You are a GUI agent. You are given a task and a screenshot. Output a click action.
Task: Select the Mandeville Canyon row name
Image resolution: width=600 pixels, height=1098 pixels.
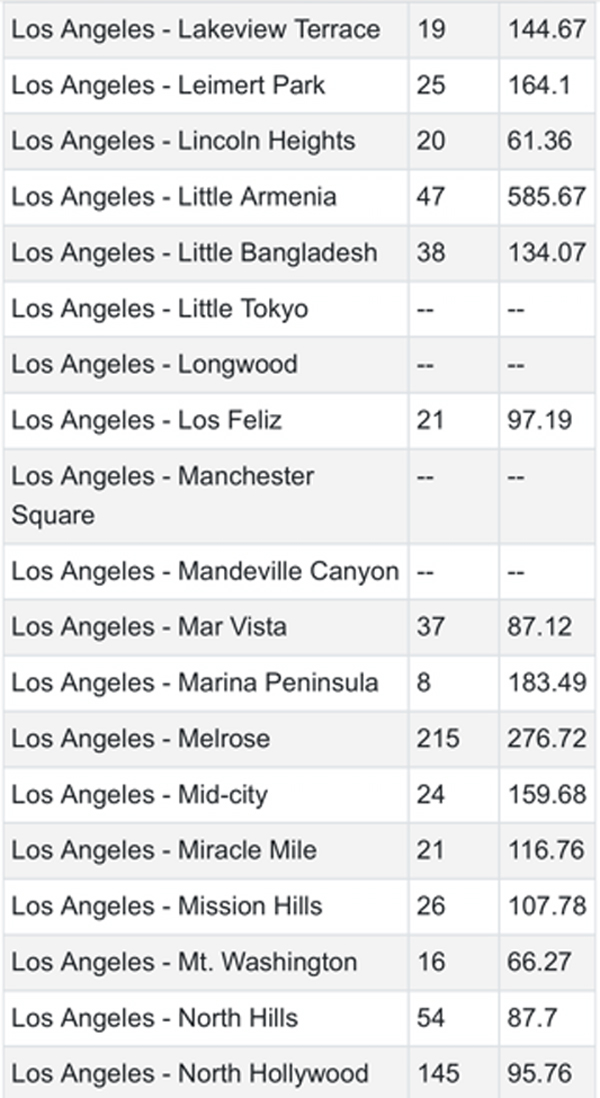[x=204, y=571]
